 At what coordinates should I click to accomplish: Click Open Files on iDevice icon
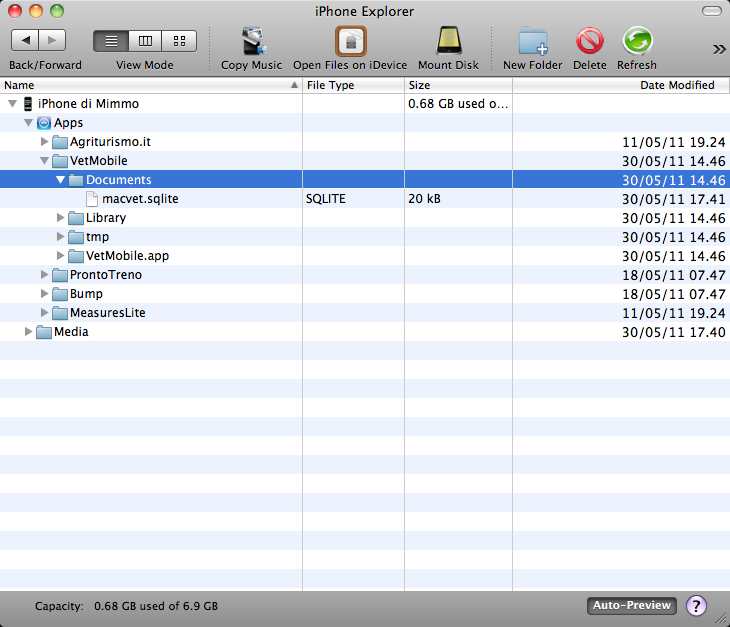pyautogui.click(x=351, y=41)
